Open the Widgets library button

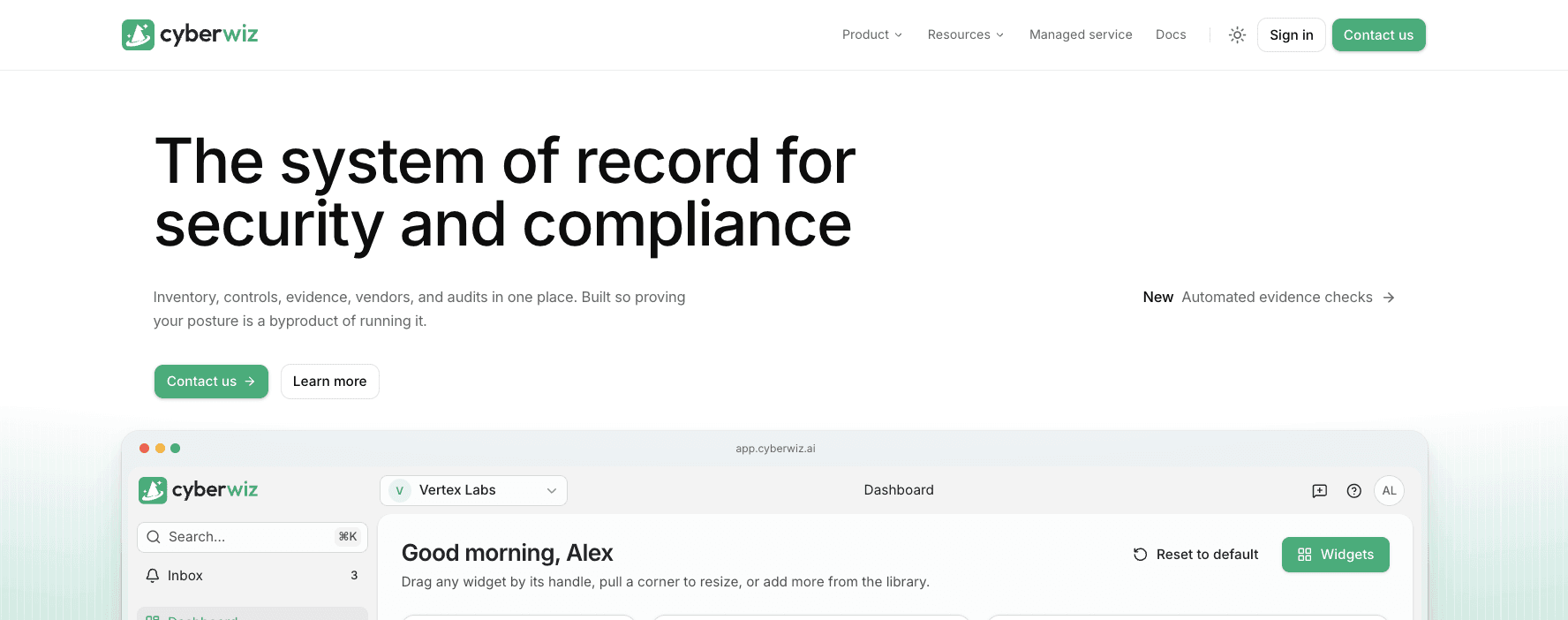[x=1335, y=555]
